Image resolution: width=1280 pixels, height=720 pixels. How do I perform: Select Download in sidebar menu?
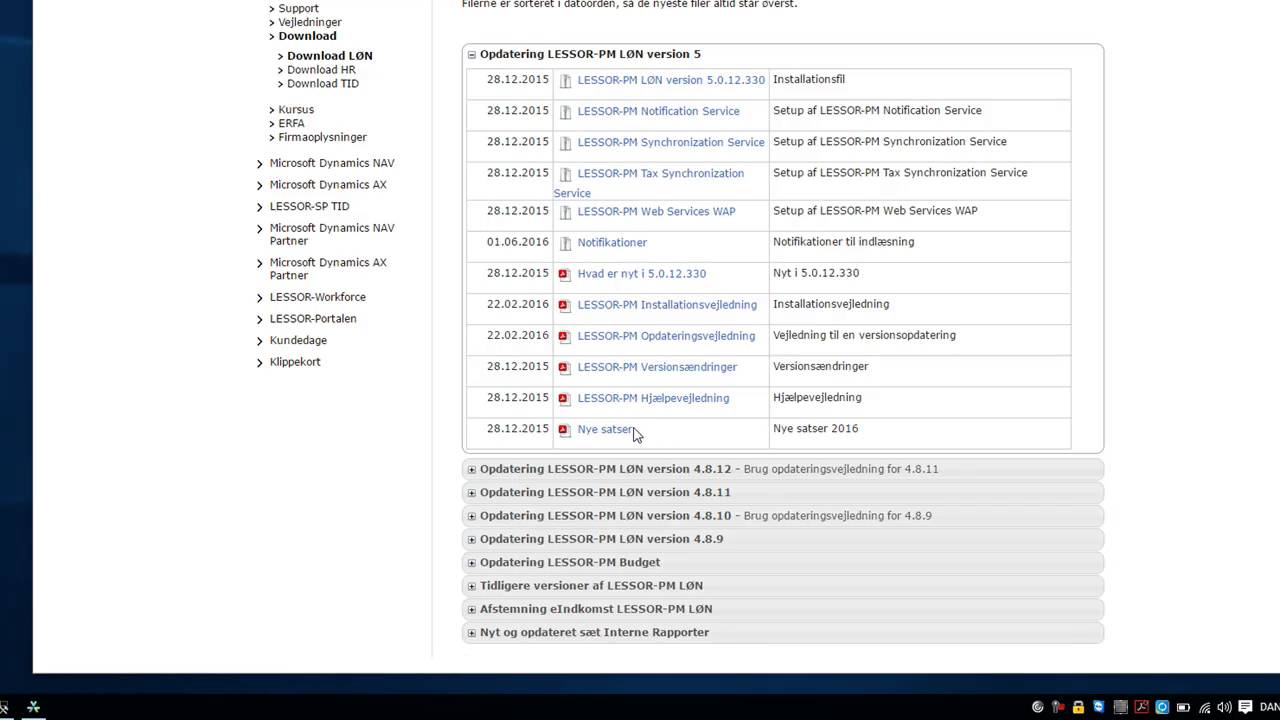(x=307, y=36)
